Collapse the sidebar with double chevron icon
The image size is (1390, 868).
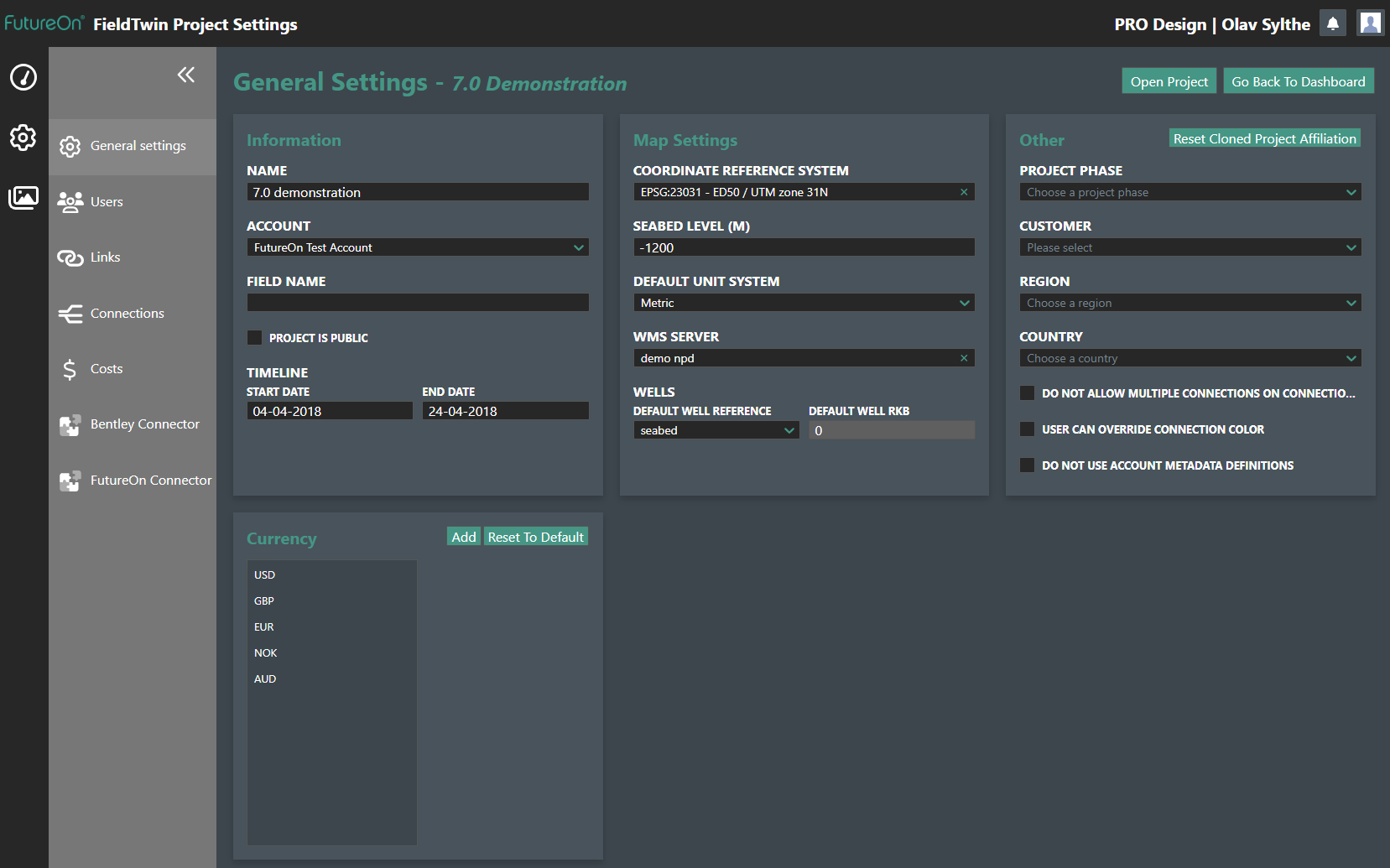click(x=186, y=75)
